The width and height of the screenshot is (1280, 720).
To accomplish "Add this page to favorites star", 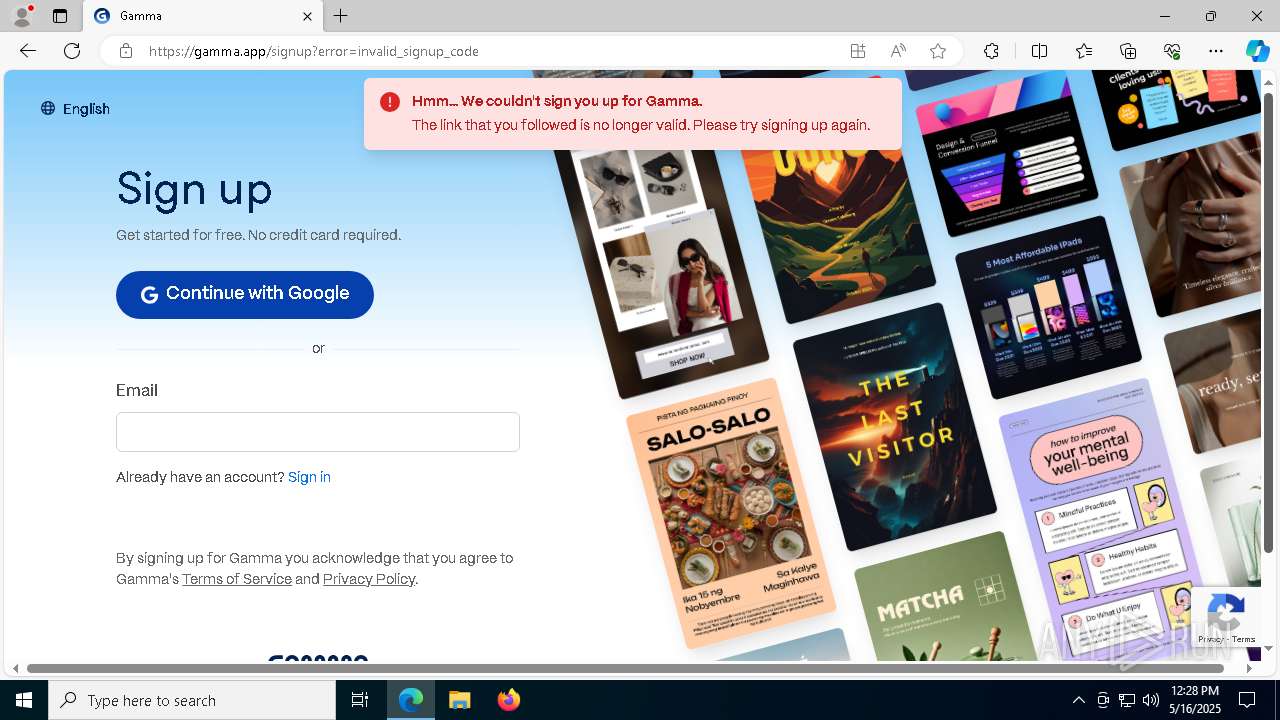I will [938, 51].
